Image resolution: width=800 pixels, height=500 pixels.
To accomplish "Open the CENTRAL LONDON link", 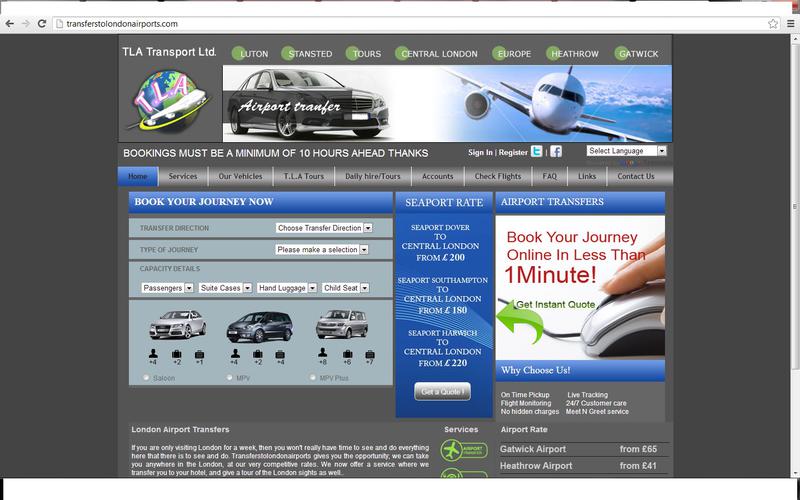I will [x=439, y=54].
